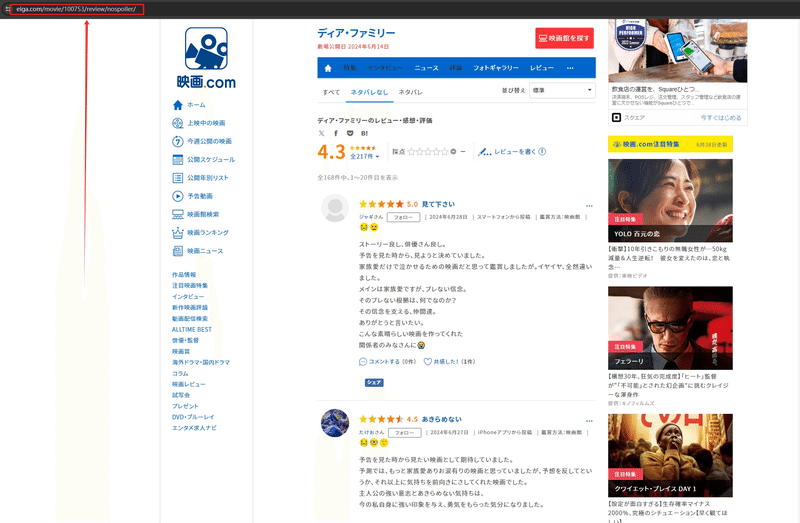This screenshot has width=800, height=523.
Task: Open DVD・ブルーレイ sidebar link
Action: point(193,417)
